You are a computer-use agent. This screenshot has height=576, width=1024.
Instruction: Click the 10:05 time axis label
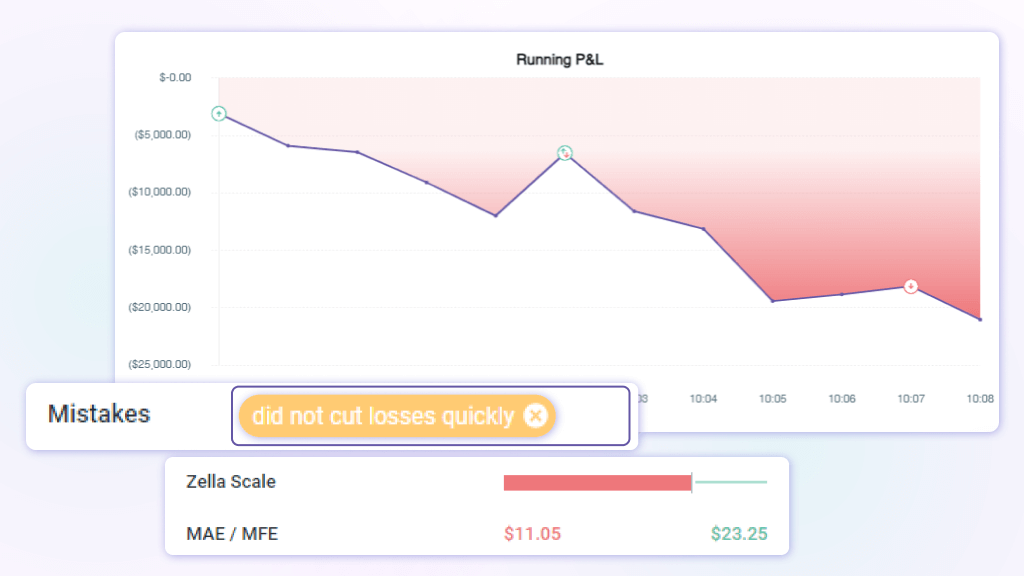pyautogui.click(x=772, y=399)
